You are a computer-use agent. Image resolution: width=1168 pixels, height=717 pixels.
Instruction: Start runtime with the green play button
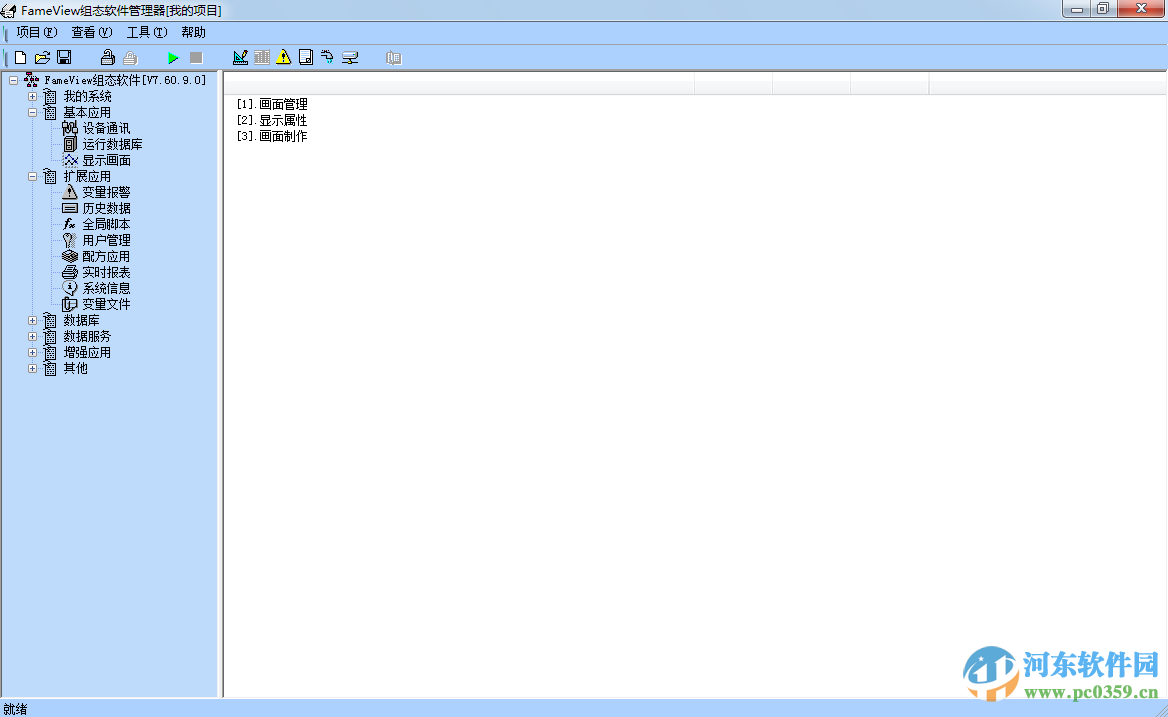tap(174, 57)
